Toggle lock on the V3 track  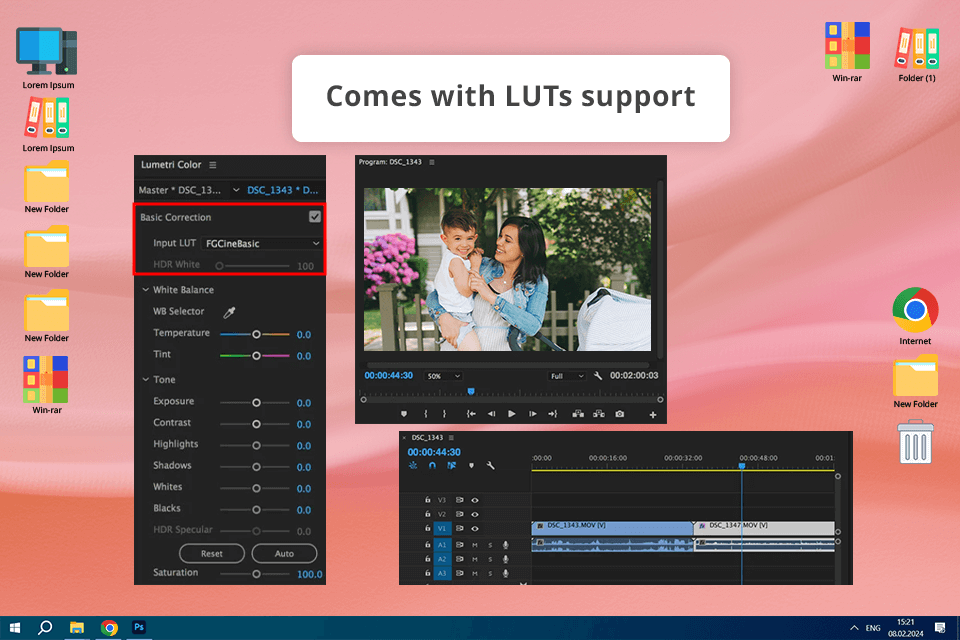(427, 500)
